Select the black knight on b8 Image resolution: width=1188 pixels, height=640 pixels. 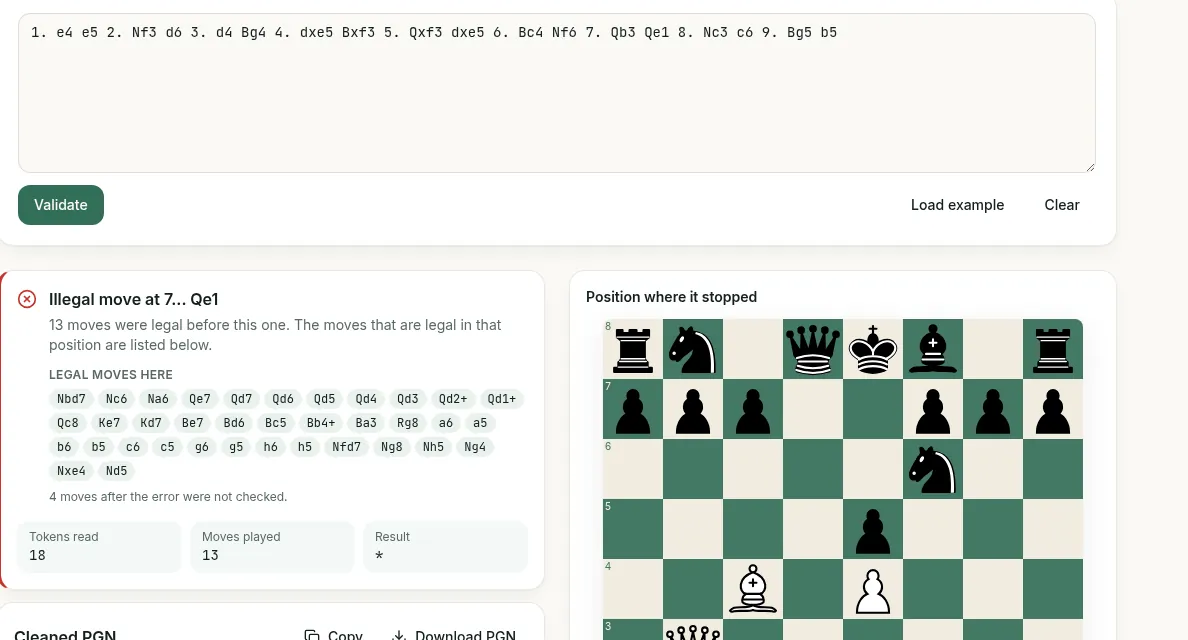[692, 349]
